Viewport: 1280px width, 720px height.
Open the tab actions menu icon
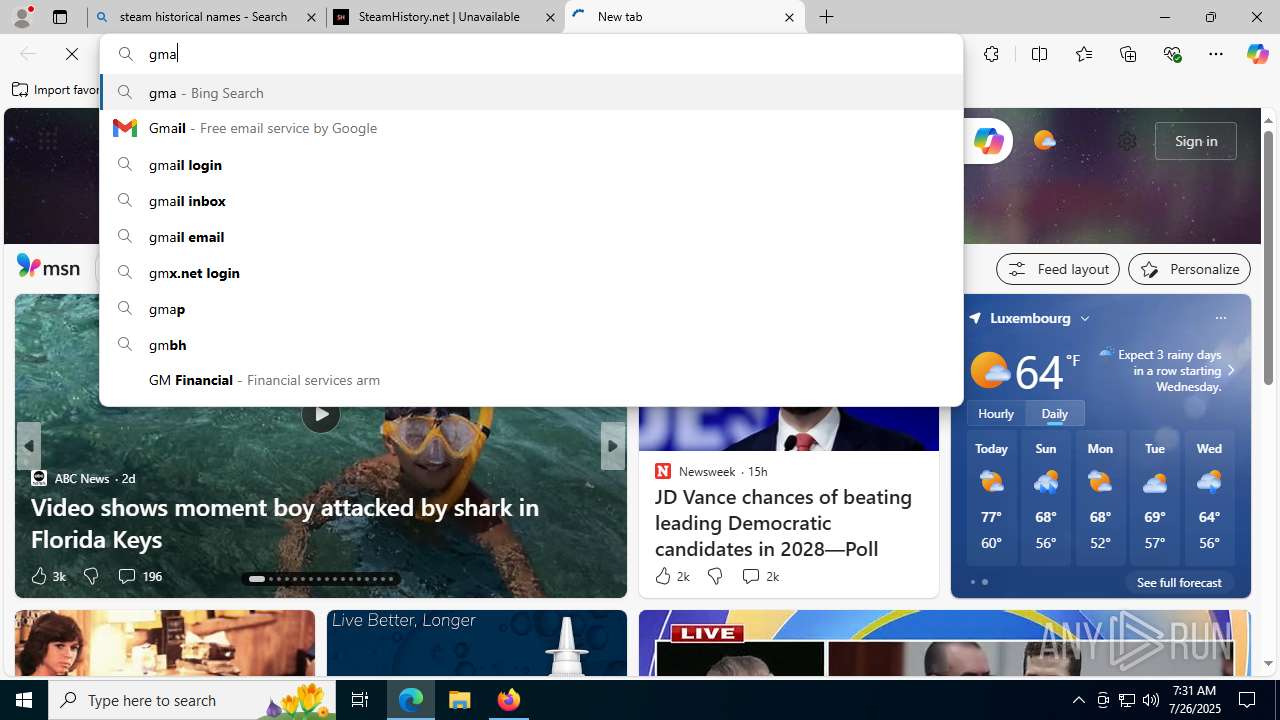[x=60, y=17]
